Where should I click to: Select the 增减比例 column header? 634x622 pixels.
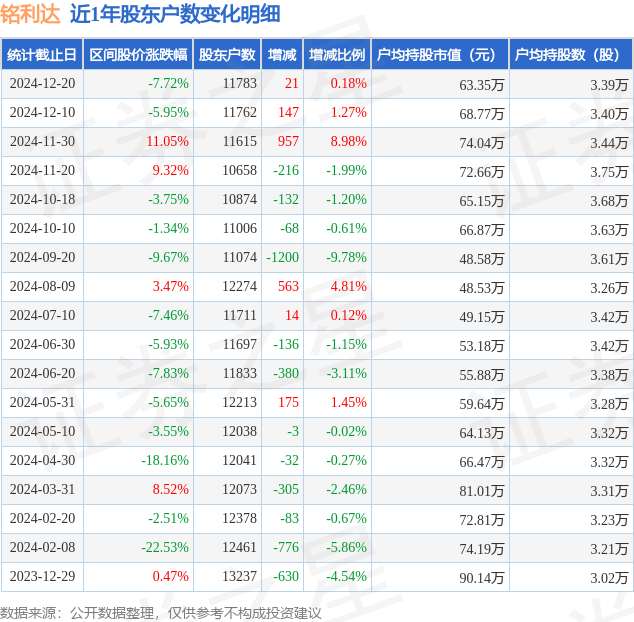tap(337, 55)
